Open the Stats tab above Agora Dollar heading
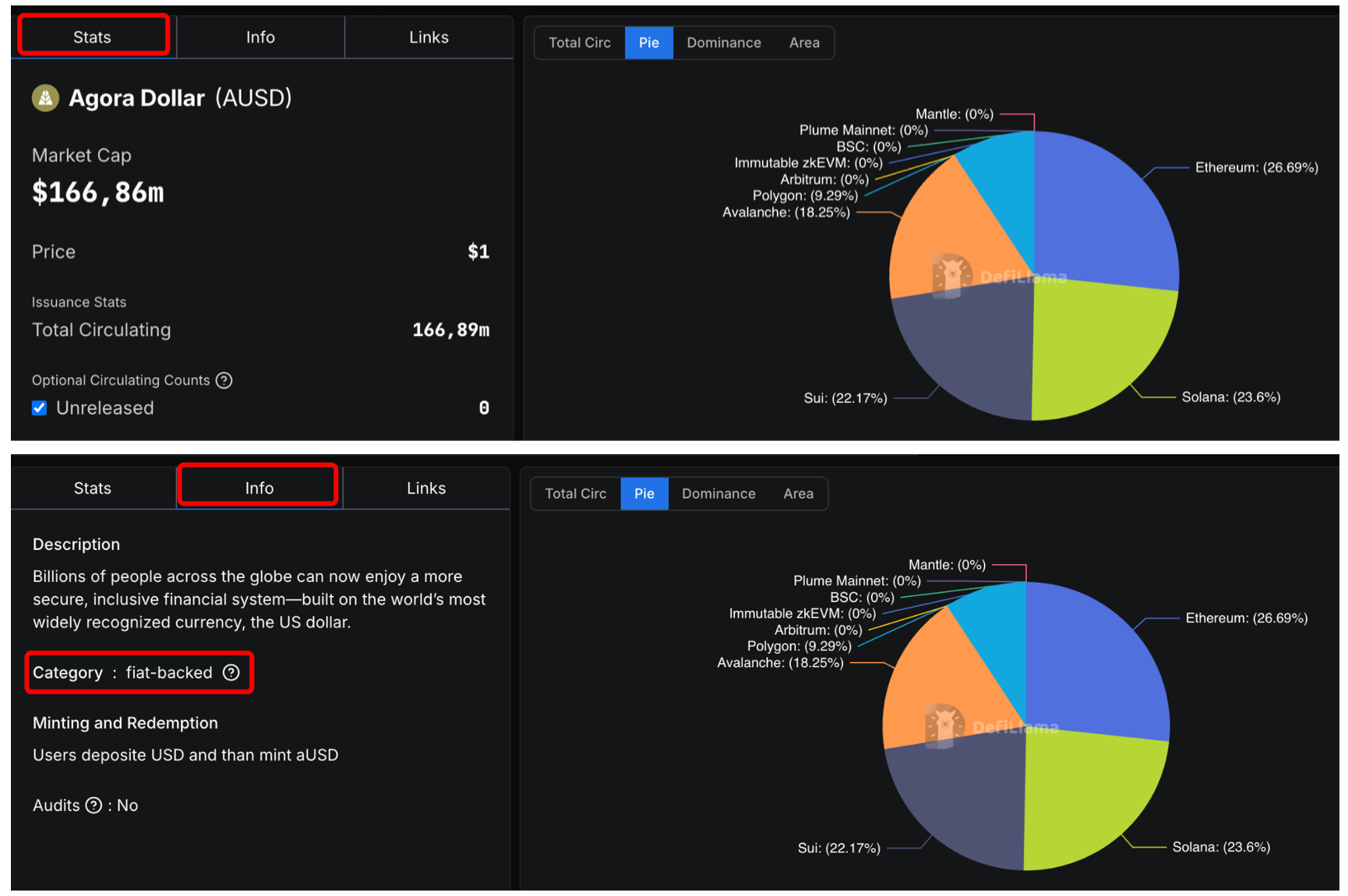This screenshot has width=1348, height=896. pyautogui.click(x=93, y=37)
